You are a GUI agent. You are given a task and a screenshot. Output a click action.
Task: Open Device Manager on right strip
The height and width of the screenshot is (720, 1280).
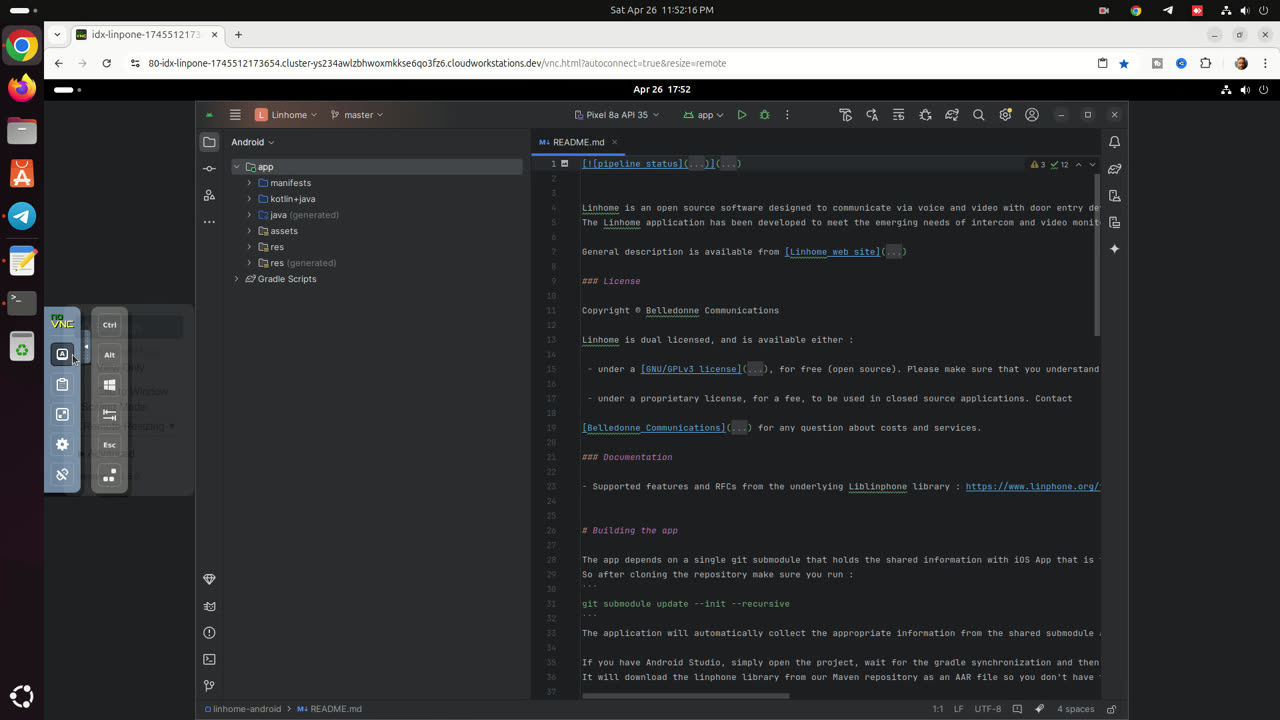[1114, 196]
